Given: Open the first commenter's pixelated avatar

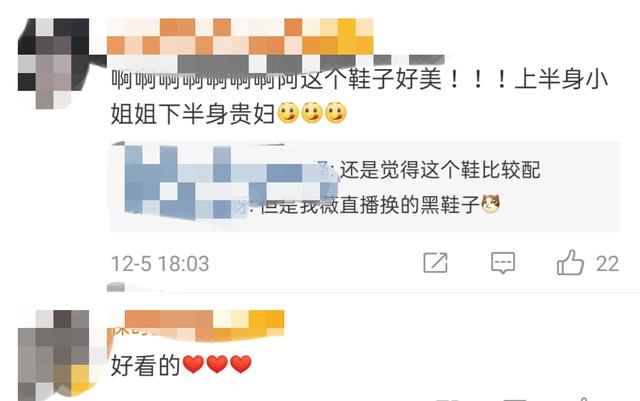Looking at the screenshot, I should click(53, 64).
